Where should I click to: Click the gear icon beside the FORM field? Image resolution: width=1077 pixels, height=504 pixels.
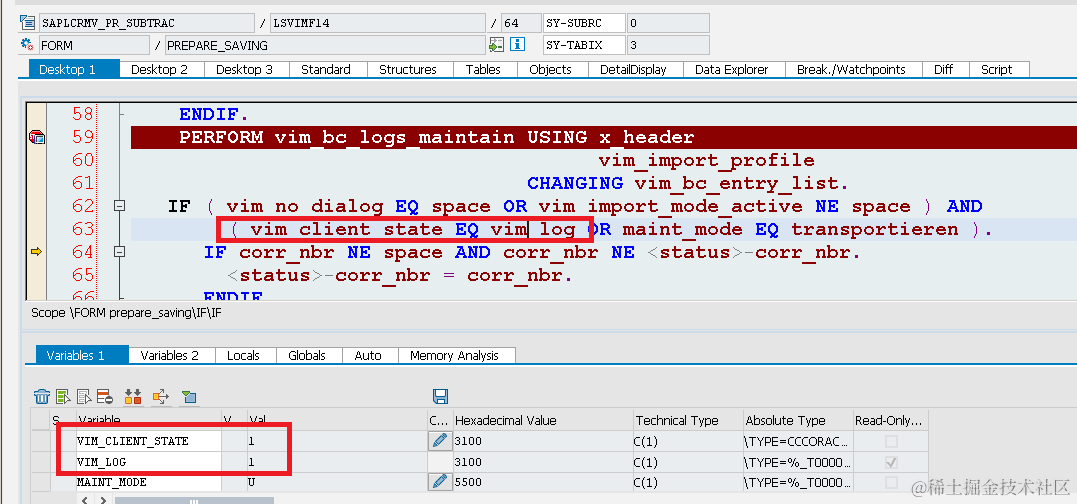[x=27, y=45]
